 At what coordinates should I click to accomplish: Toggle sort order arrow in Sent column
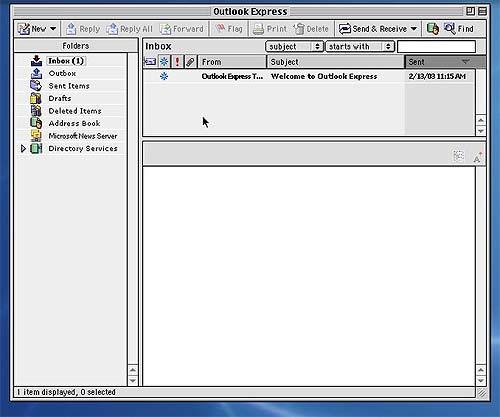click(466, 61)
